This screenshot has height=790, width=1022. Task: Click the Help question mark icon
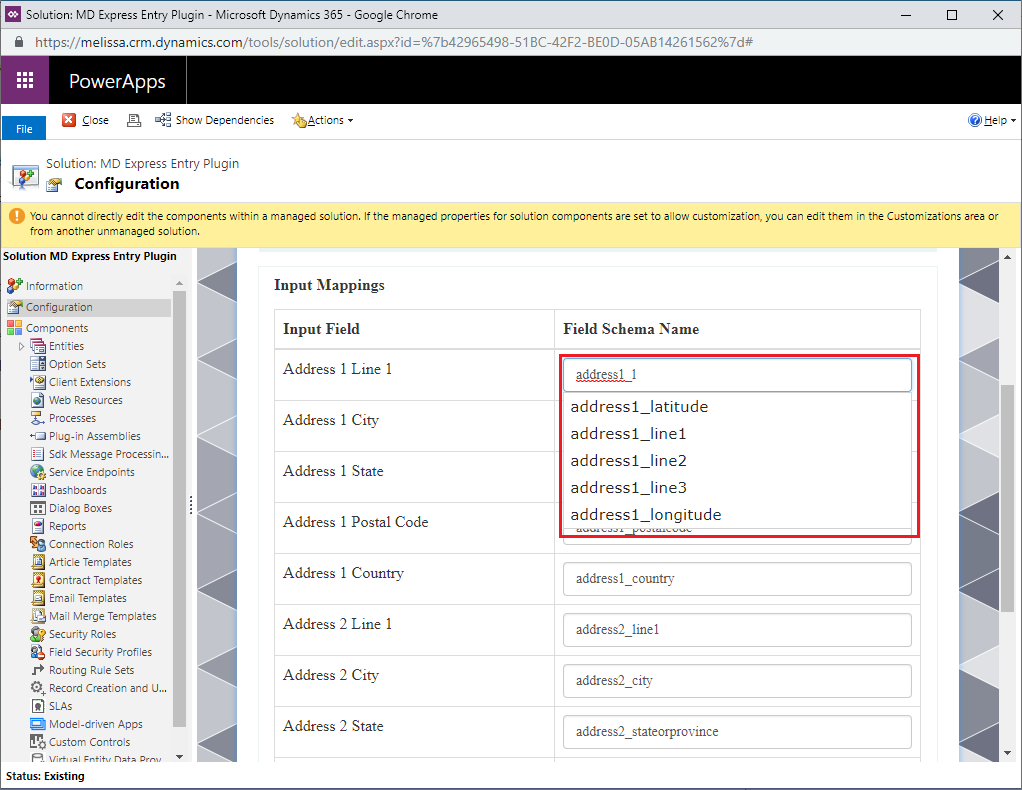coord(974,120)
